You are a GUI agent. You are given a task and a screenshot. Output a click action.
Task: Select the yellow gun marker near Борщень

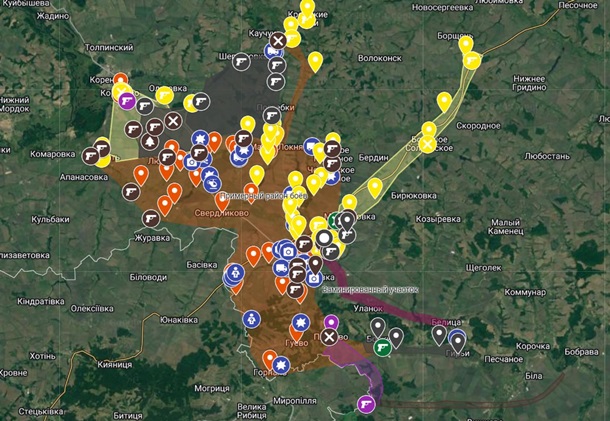click(x=472, y=60)
